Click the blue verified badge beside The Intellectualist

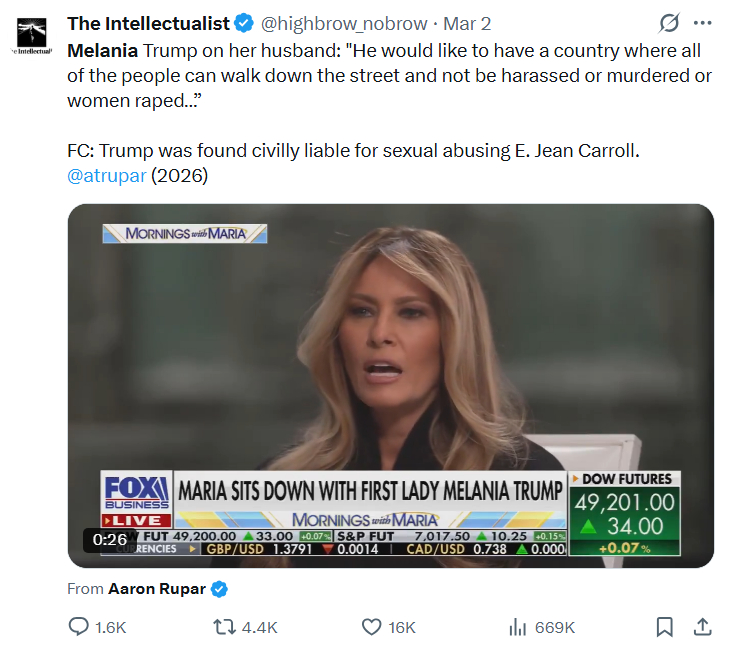(x=244, y=23)
